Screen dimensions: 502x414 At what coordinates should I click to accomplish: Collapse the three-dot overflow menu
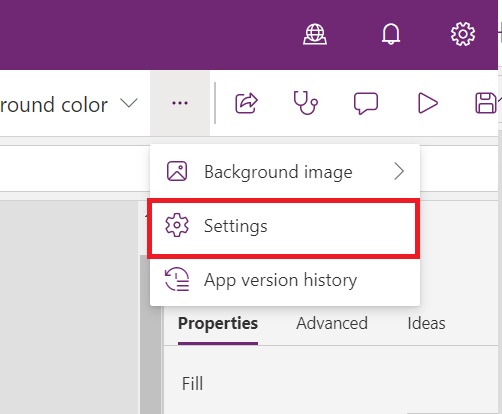(180, 103)
